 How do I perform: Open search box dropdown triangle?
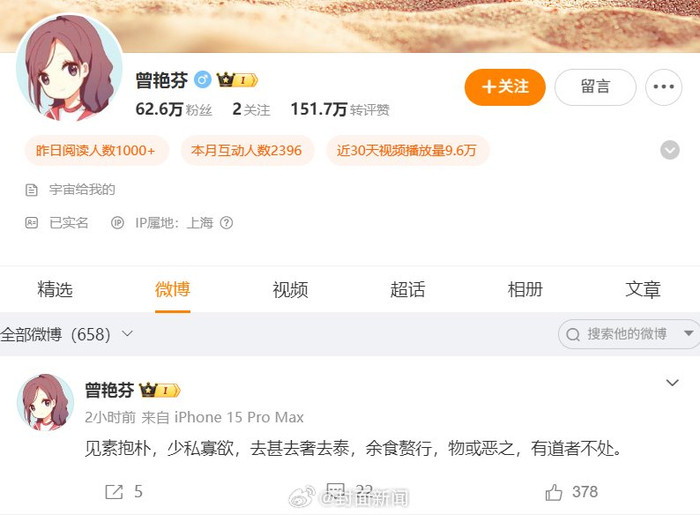tap(688, 333)
